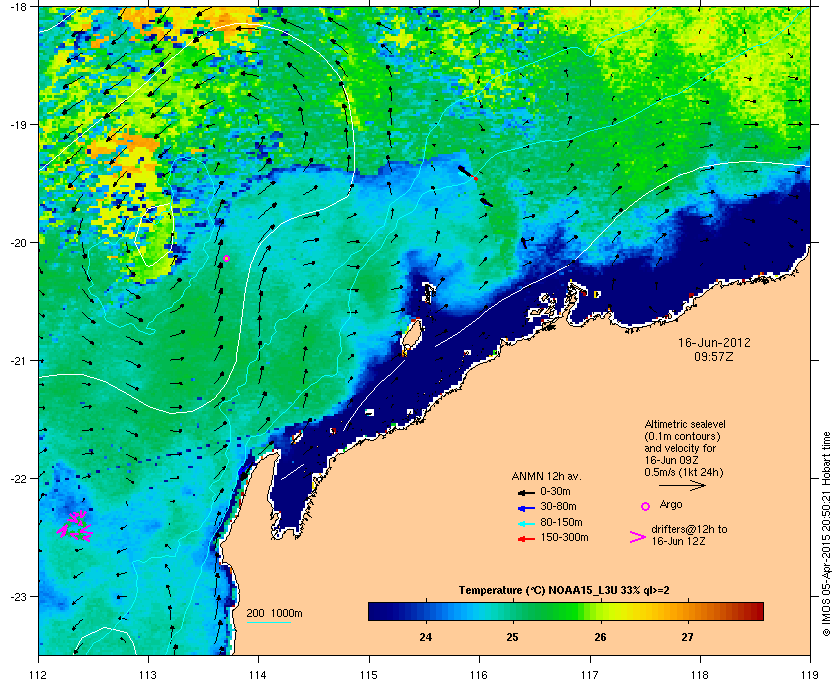Image resolution: width=840 pixels, height=680 pixels.
Task: Click the cyan 80-150m legend arrow
Action: (526, 524)
